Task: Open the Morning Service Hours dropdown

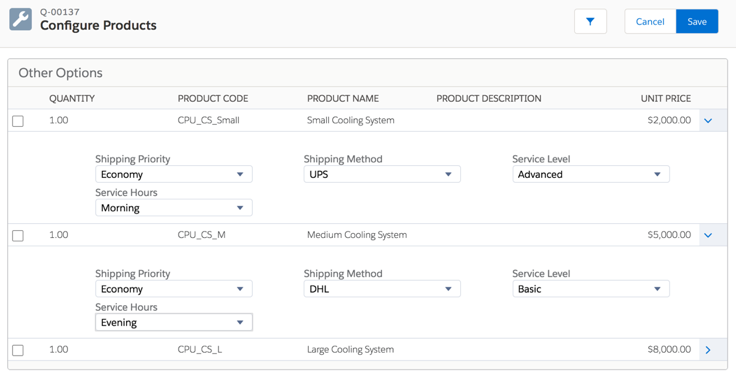Action: (174, 208)
